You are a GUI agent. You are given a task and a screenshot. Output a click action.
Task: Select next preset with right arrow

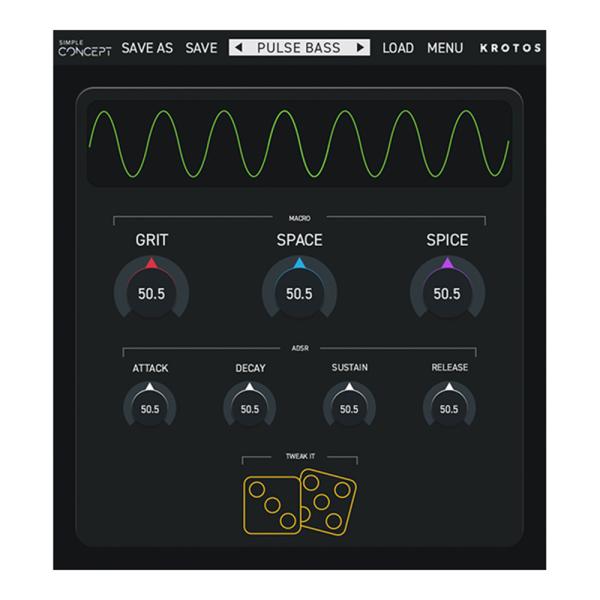pos(360,48)
